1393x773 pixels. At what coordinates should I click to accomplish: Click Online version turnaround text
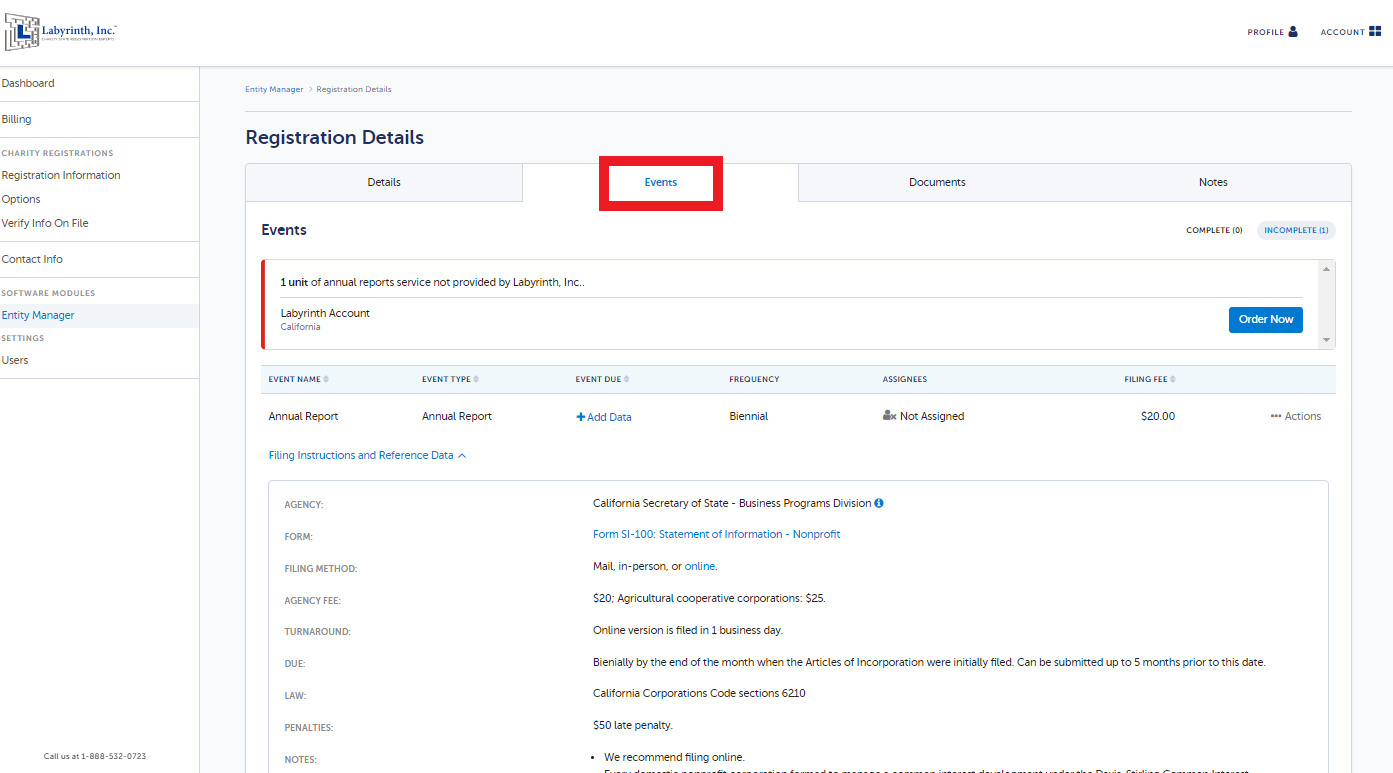(x=688, y=630)
